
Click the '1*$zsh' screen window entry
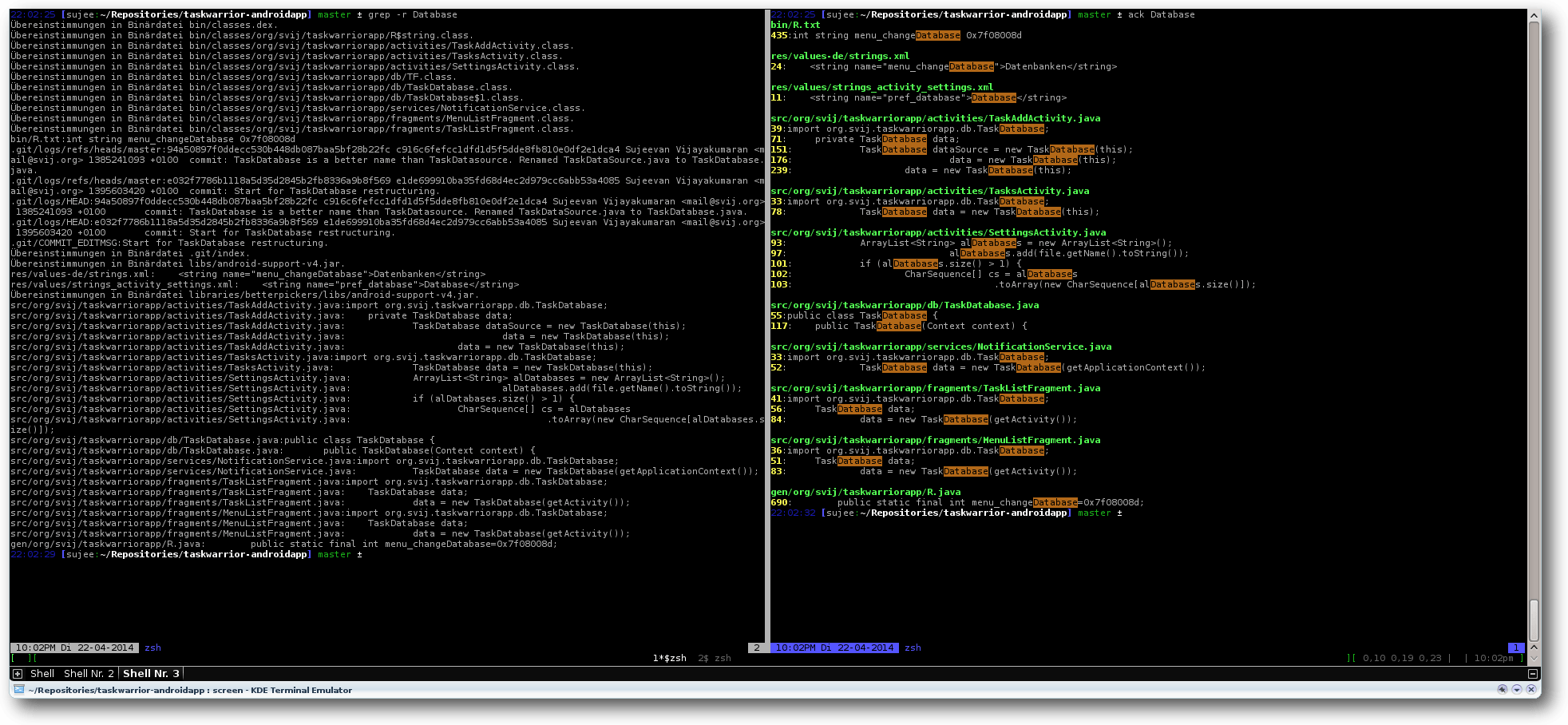pyautogui.click(x=669, y=658)
